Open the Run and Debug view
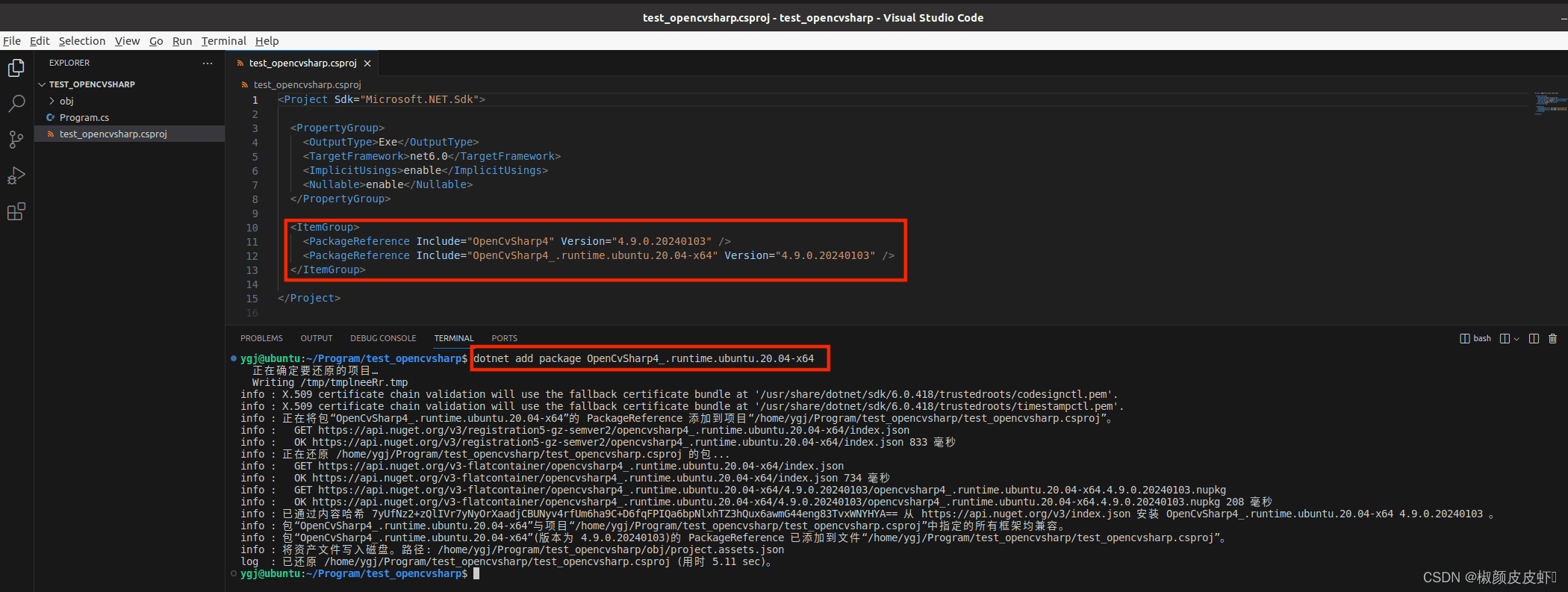This screenshot has width=1568, height=592. [x=16, y=175]
